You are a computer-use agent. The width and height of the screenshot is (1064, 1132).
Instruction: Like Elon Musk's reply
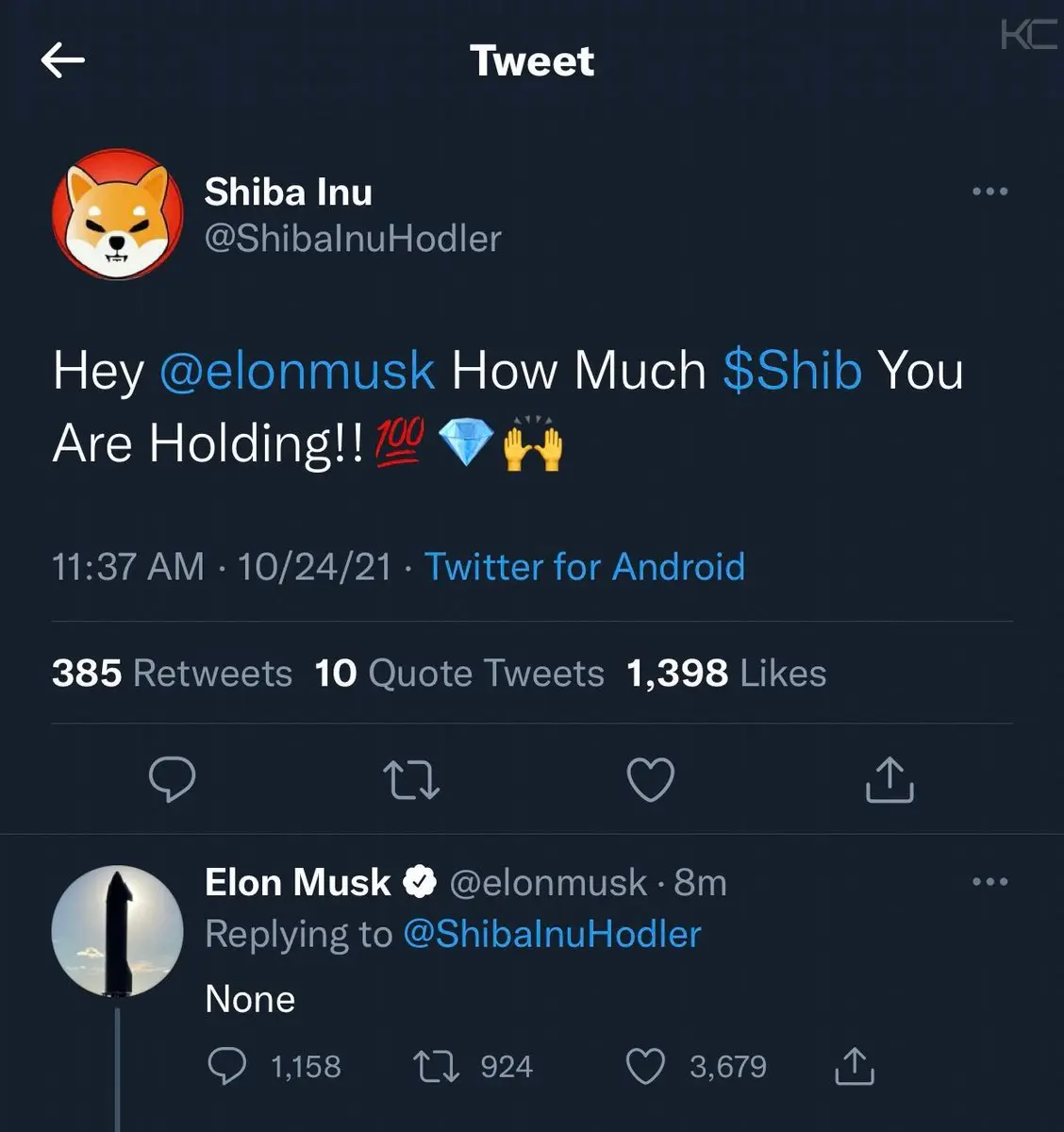[646, 1067]
